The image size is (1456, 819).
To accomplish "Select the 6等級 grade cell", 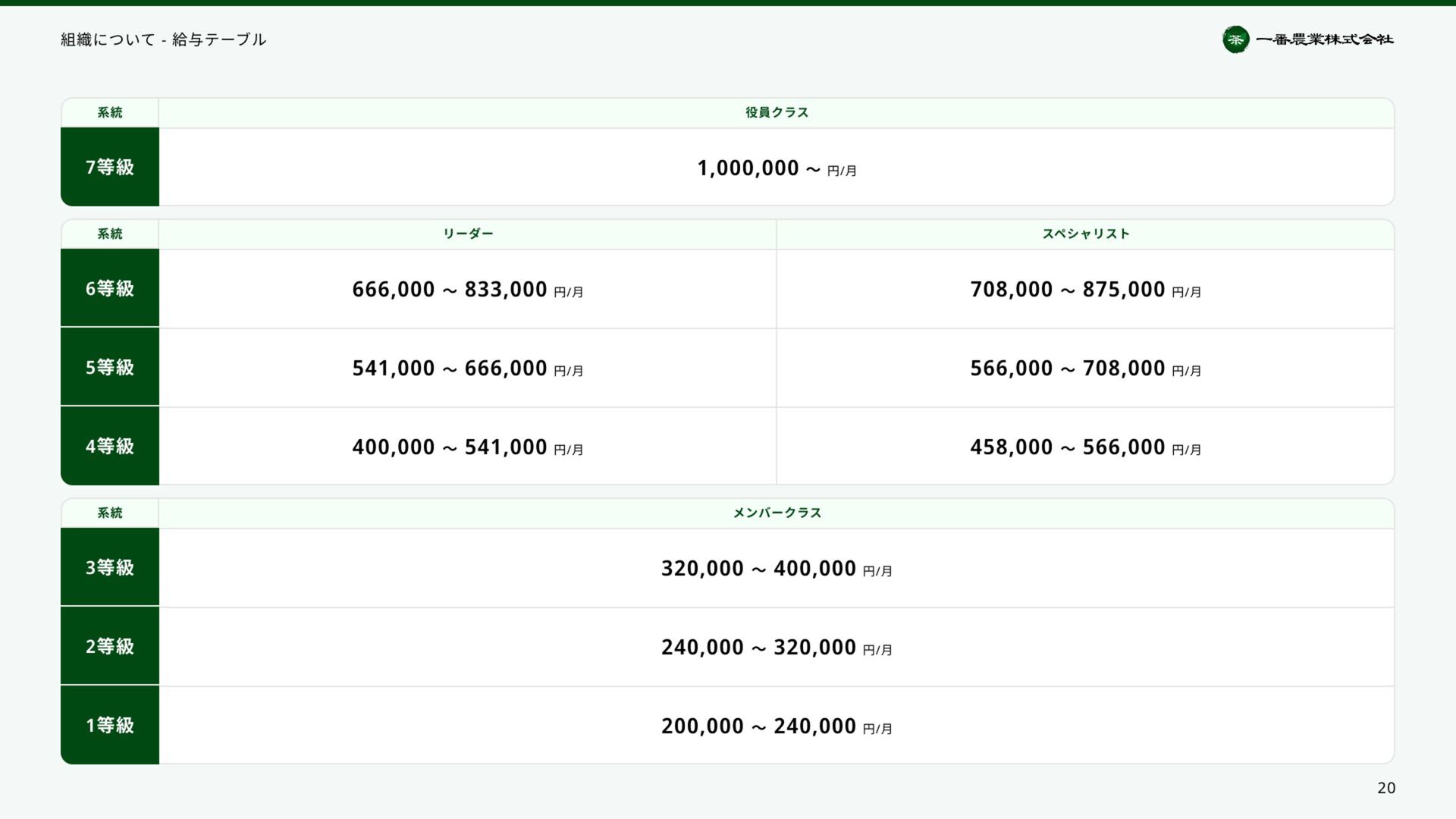I will 110,288.
